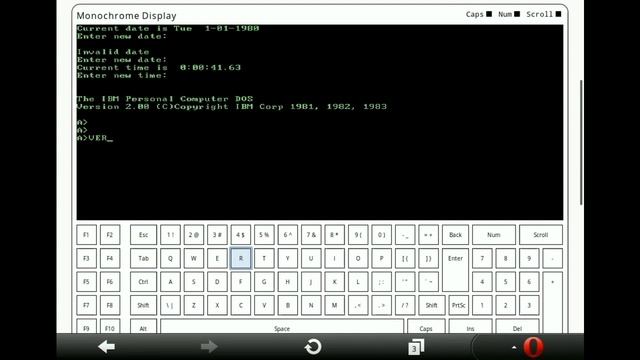Tap the Ins key
Image resolution: width=640 pixels, height=360 pixels.
(470, 327)
